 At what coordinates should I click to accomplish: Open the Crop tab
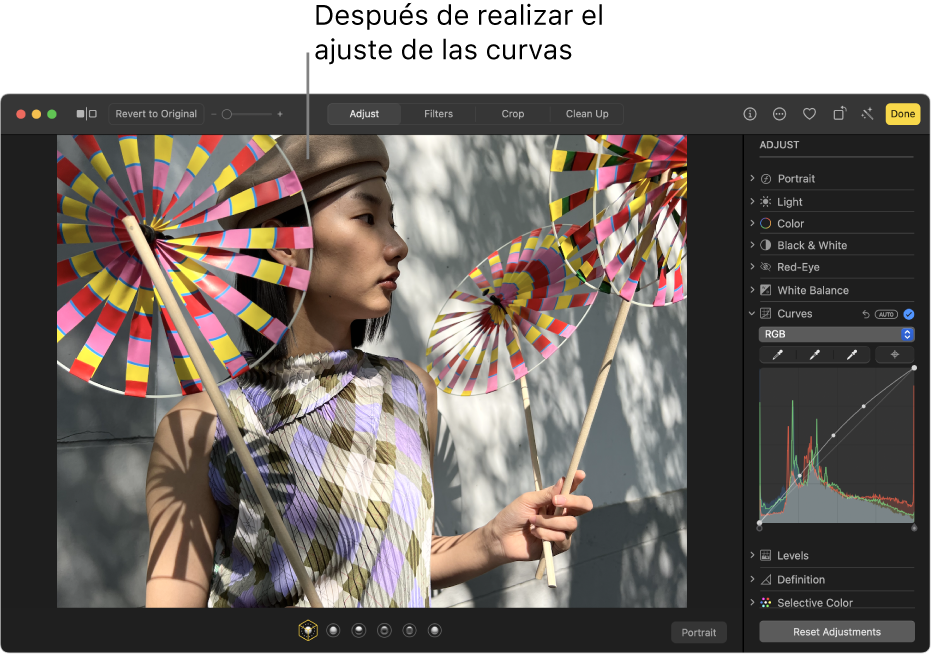click(x=513, y=114)
